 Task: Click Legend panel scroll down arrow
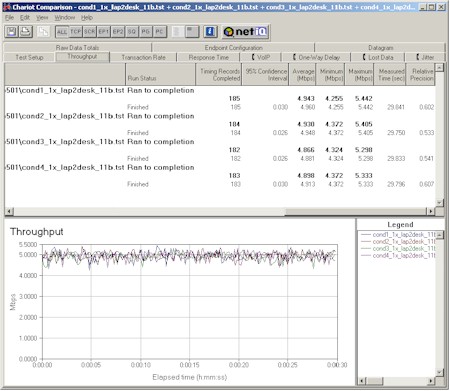pyautogui.click(x=440, y=372)
